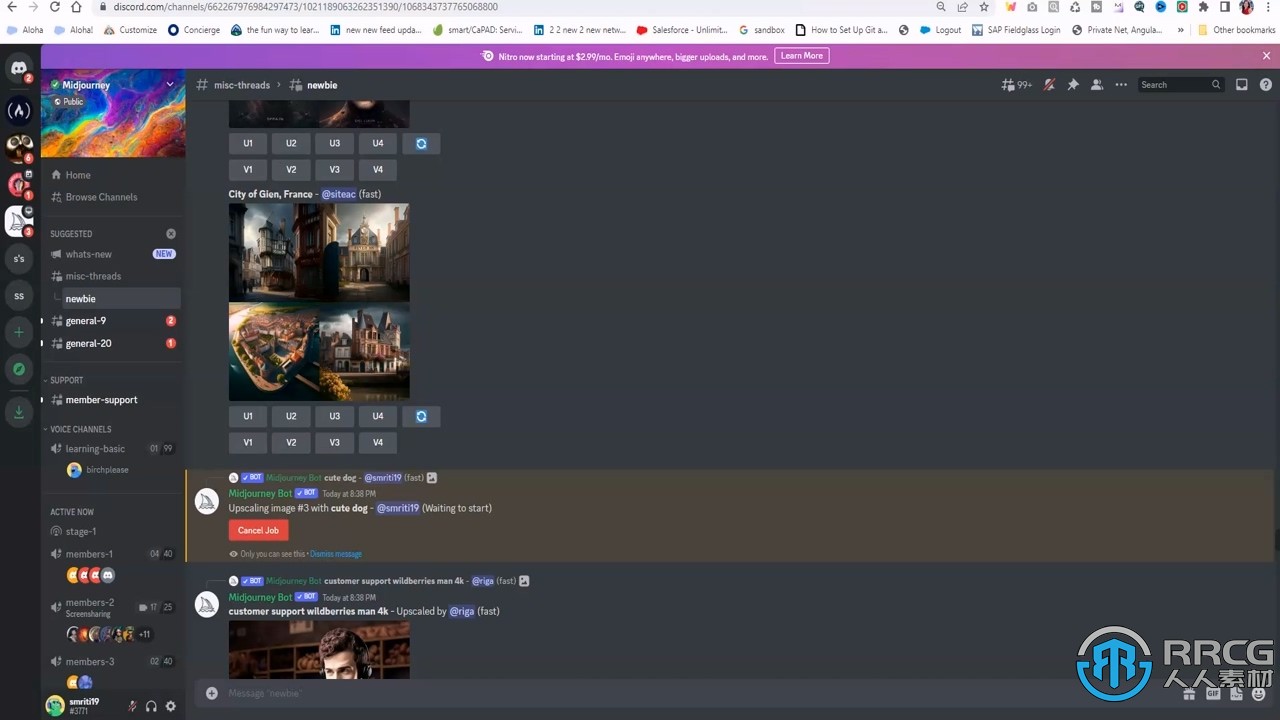Click the SAP Fieldglass Login bookmark
The image size is (1280, 720).
1015,30
